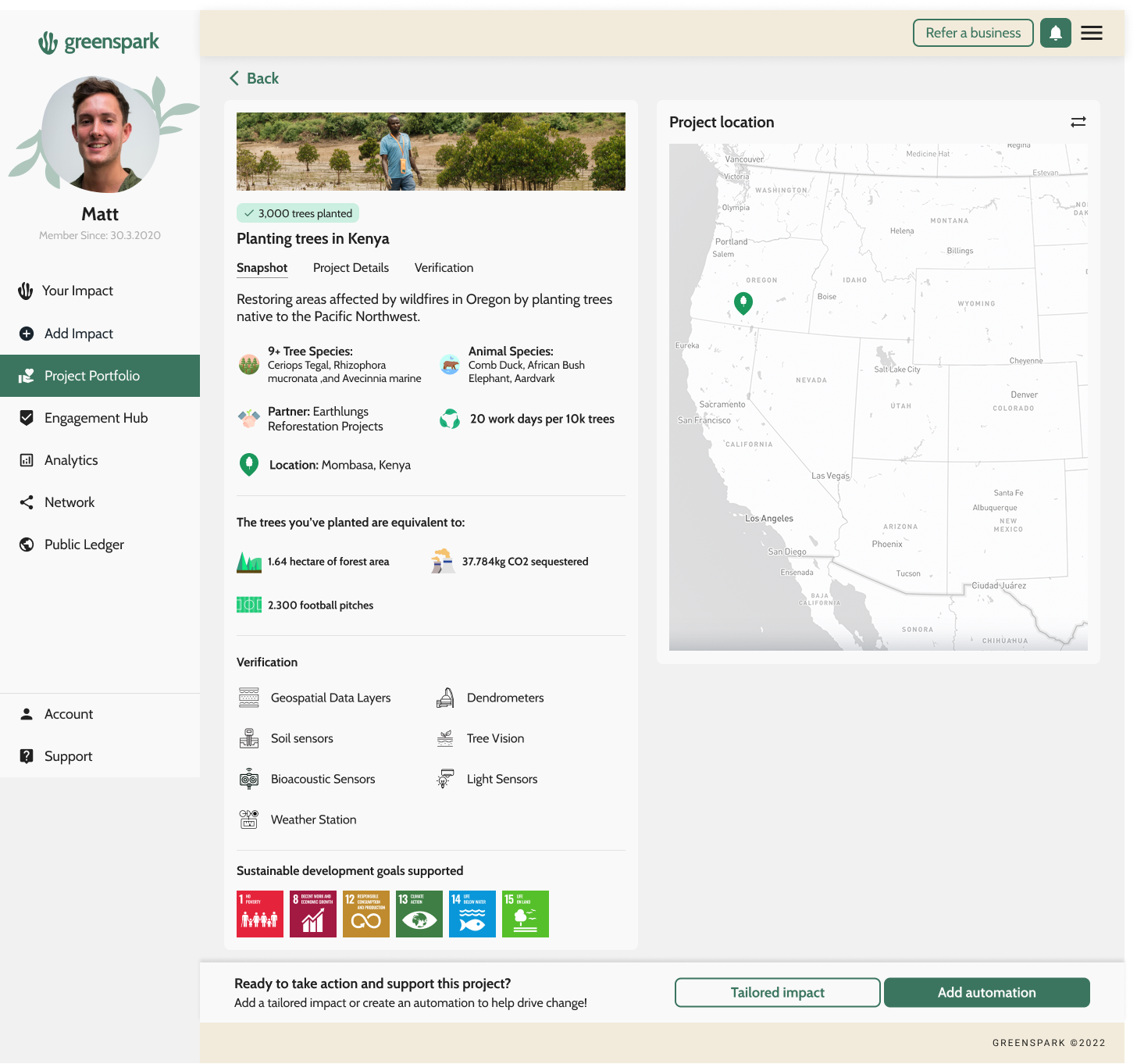
Task: Open Account settings
Action: pyautogui.click(x=100, y=714)
